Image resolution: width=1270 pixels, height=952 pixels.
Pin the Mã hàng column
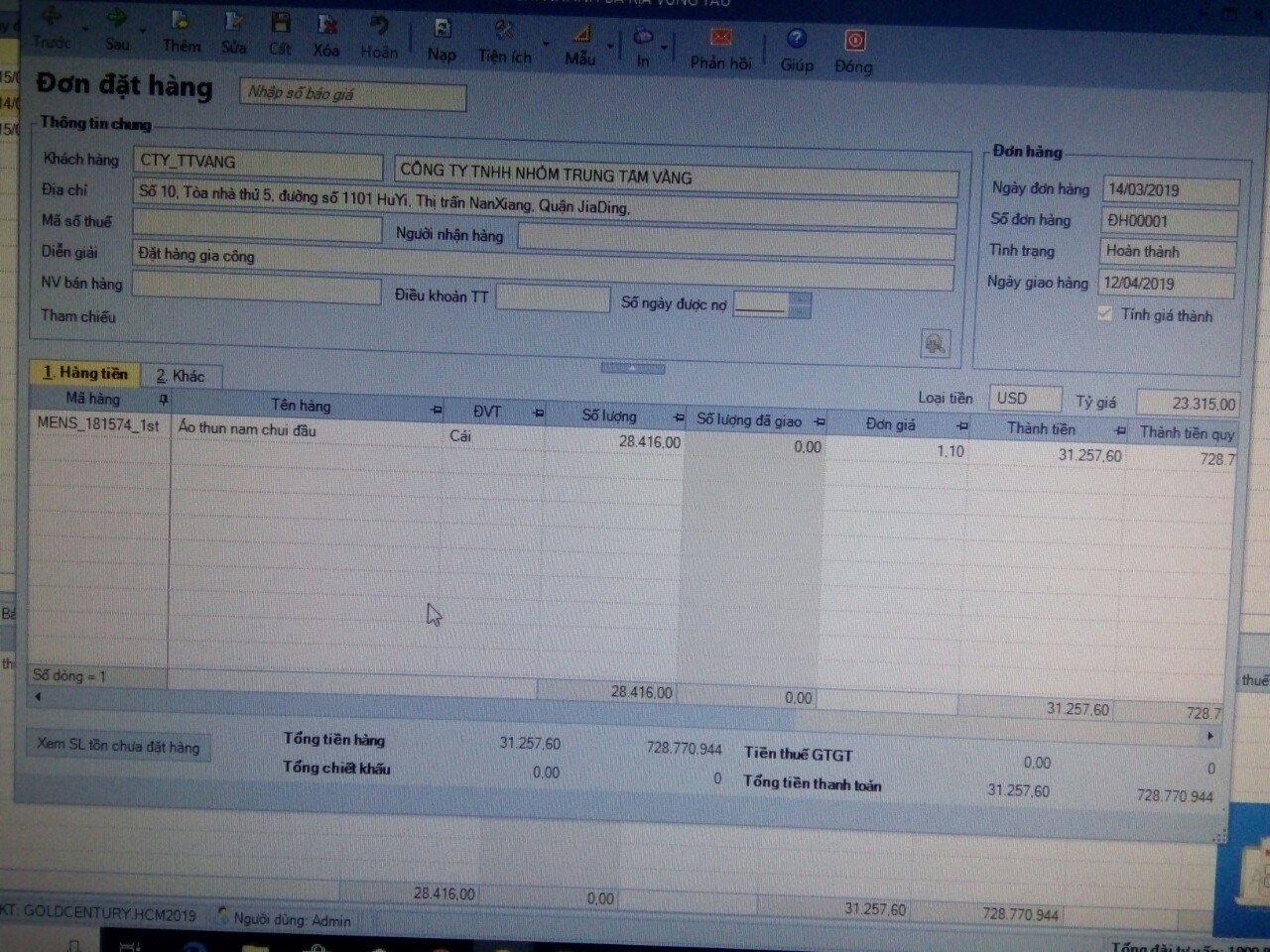click(164, 399)
